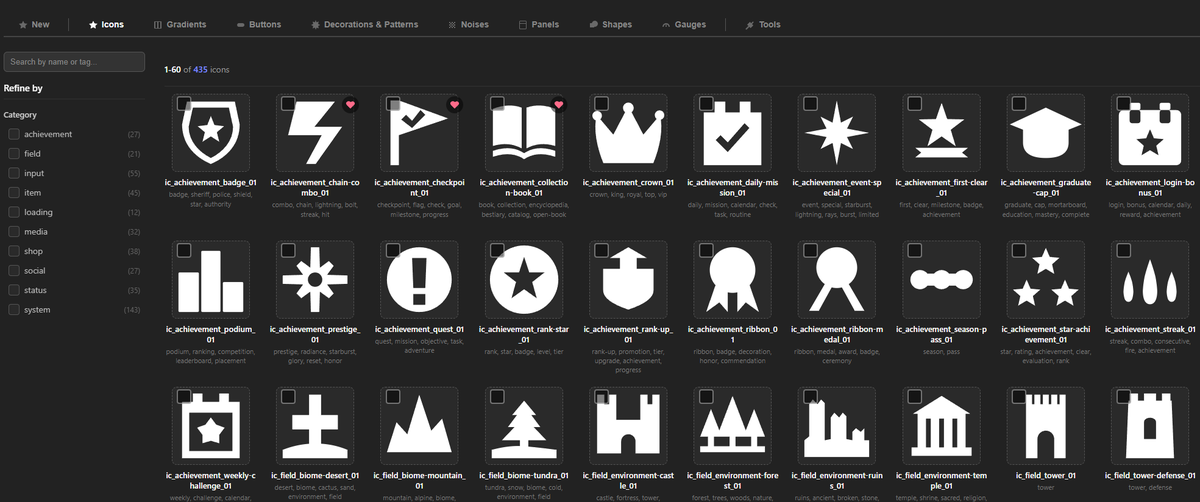Check the media category filter
The height and width of the screenshot is (502, 1200).
pyautogui.click(x=14, y=231)
